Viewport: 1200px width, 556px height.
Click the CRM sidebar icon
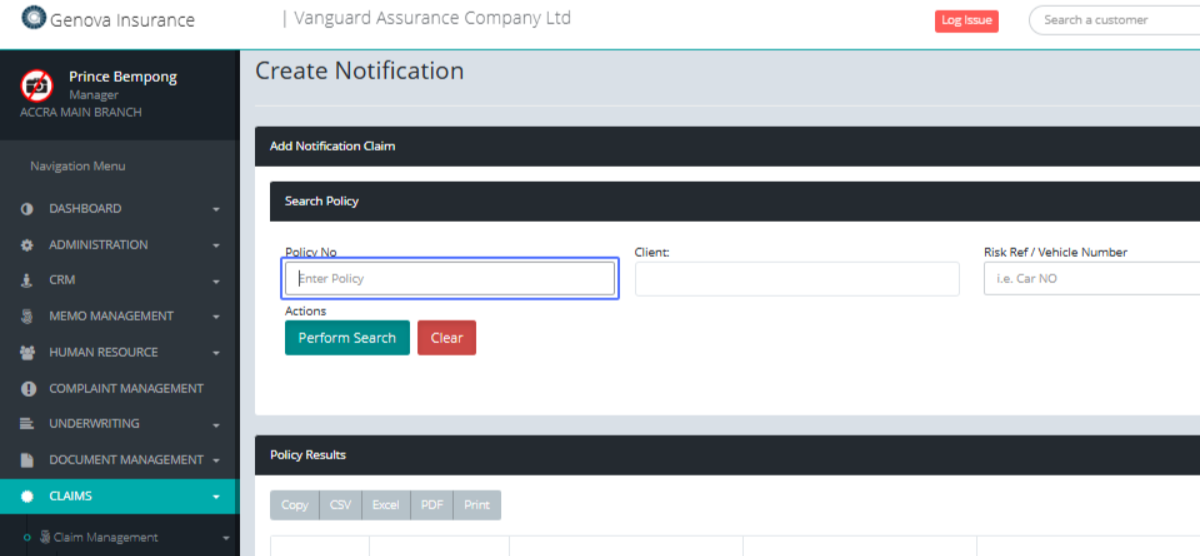pyautogui.click(x=27, y=281)
